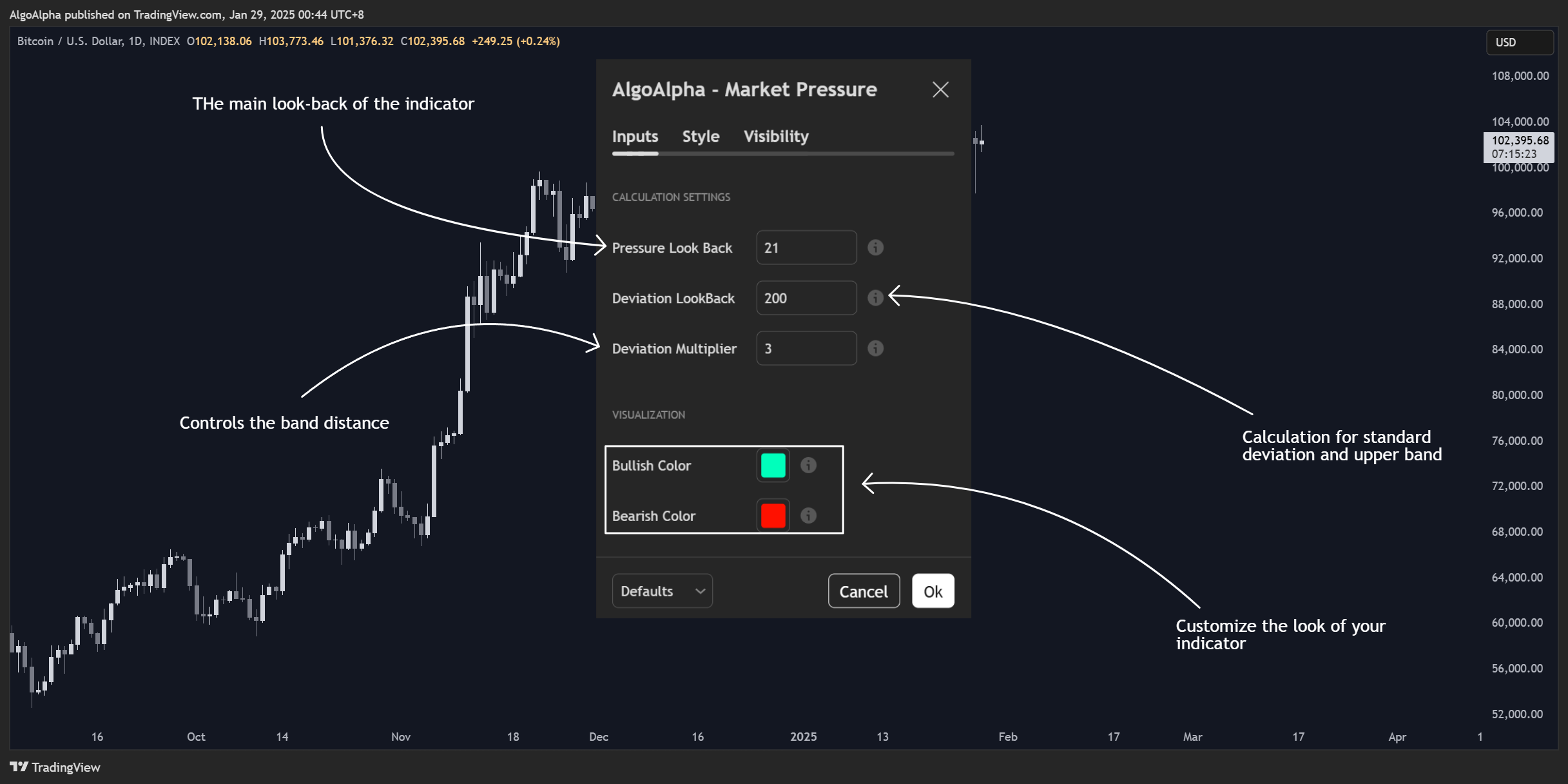Focus the Pressure Look Back field
This screenshot has width=1568, height=784.
pos(806,248)
